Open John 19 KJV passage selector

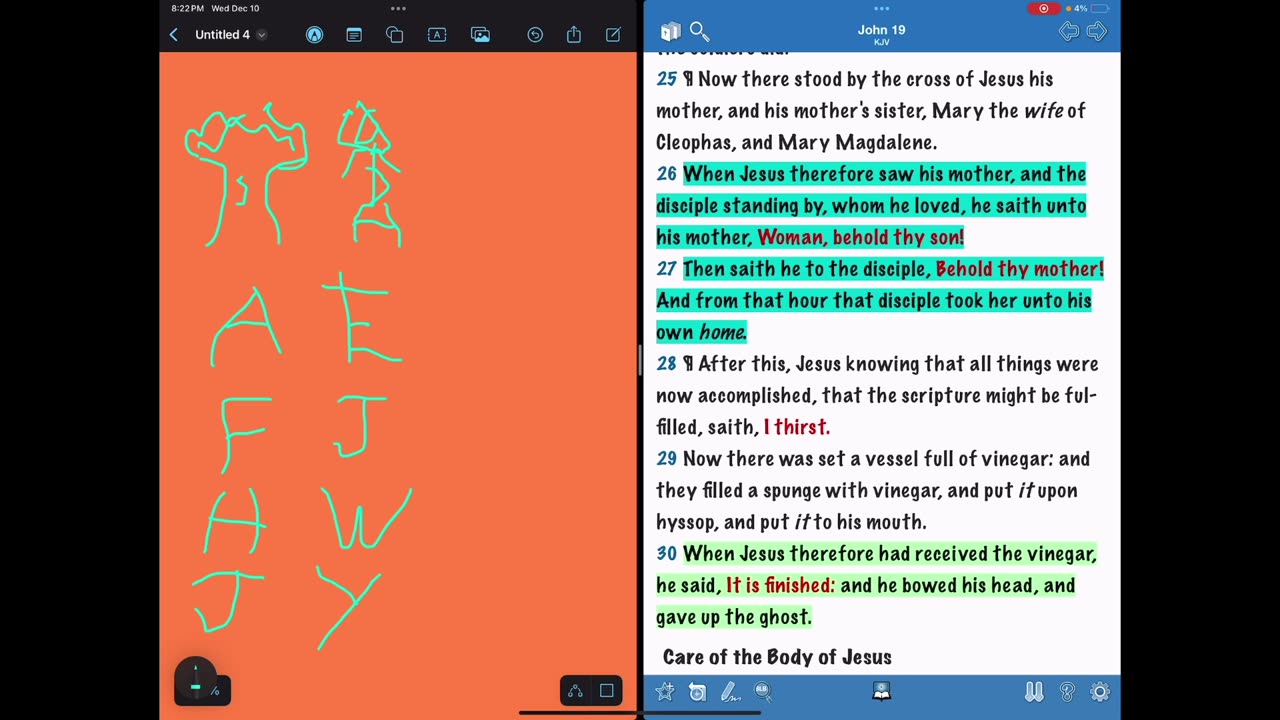(881, 34)
